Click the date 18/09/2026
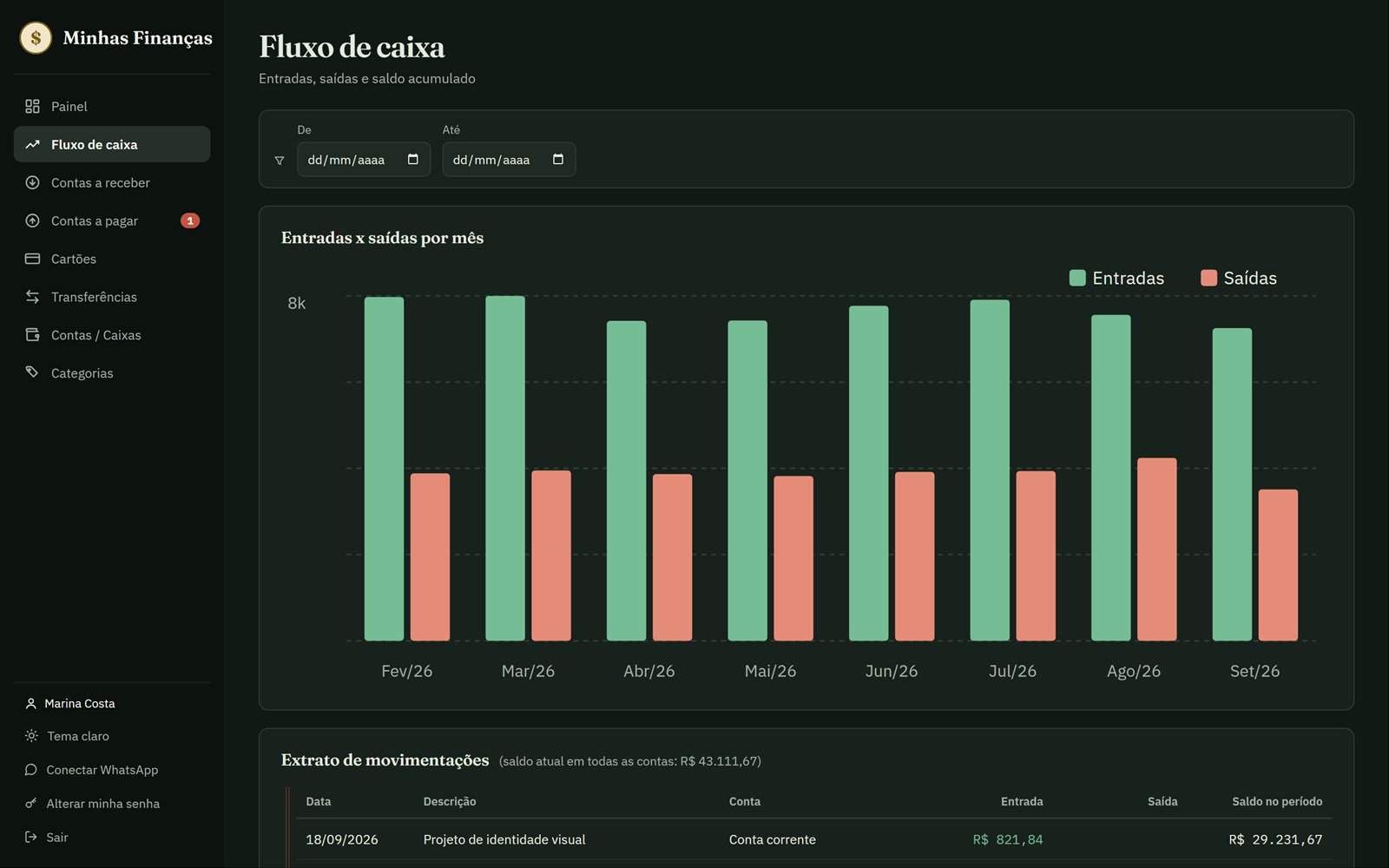 (342, 839)
